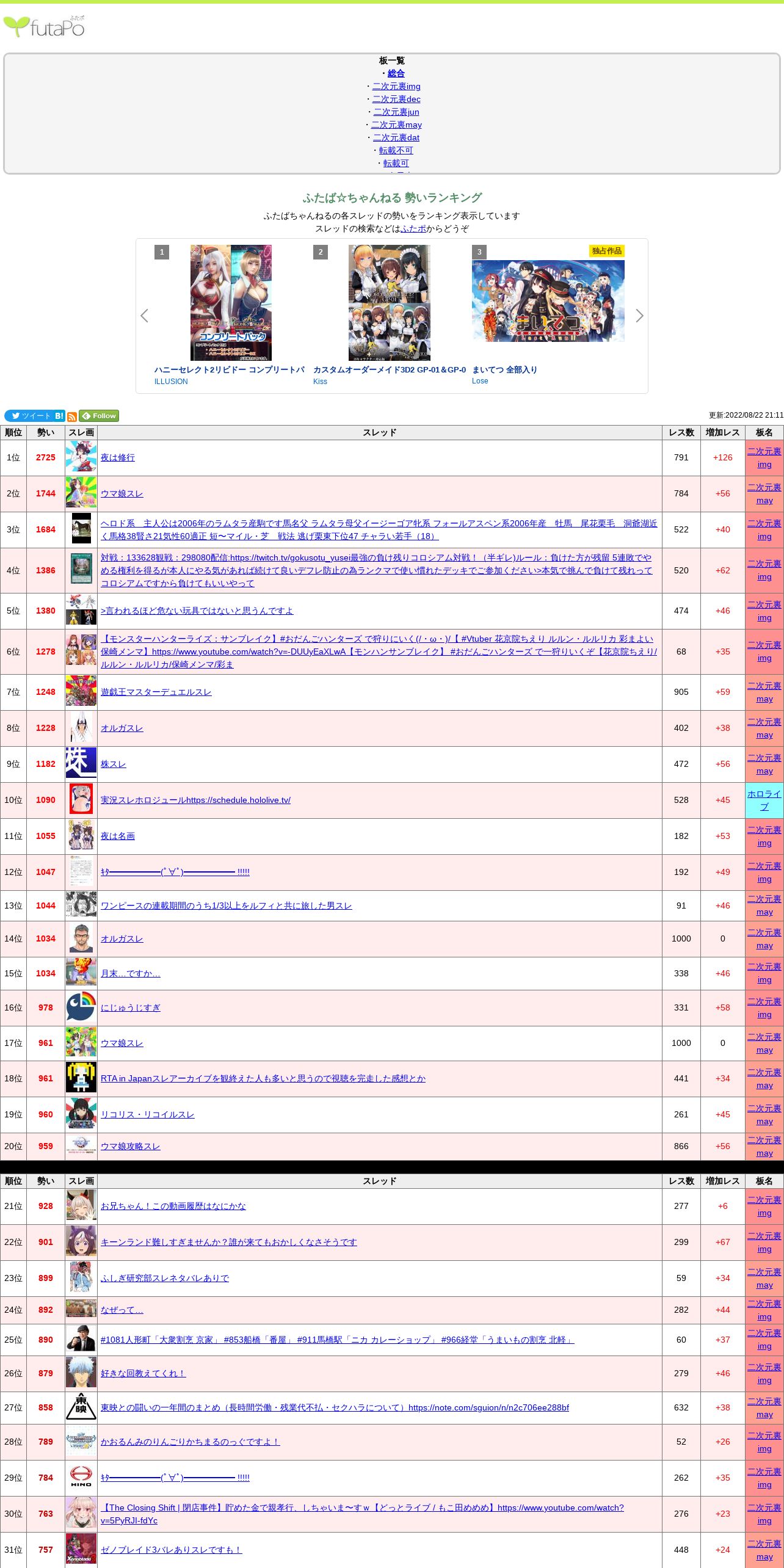Open the ホロライブ board name cell link
Viewport: 784px width, 1568px height.
coord(764,800)
